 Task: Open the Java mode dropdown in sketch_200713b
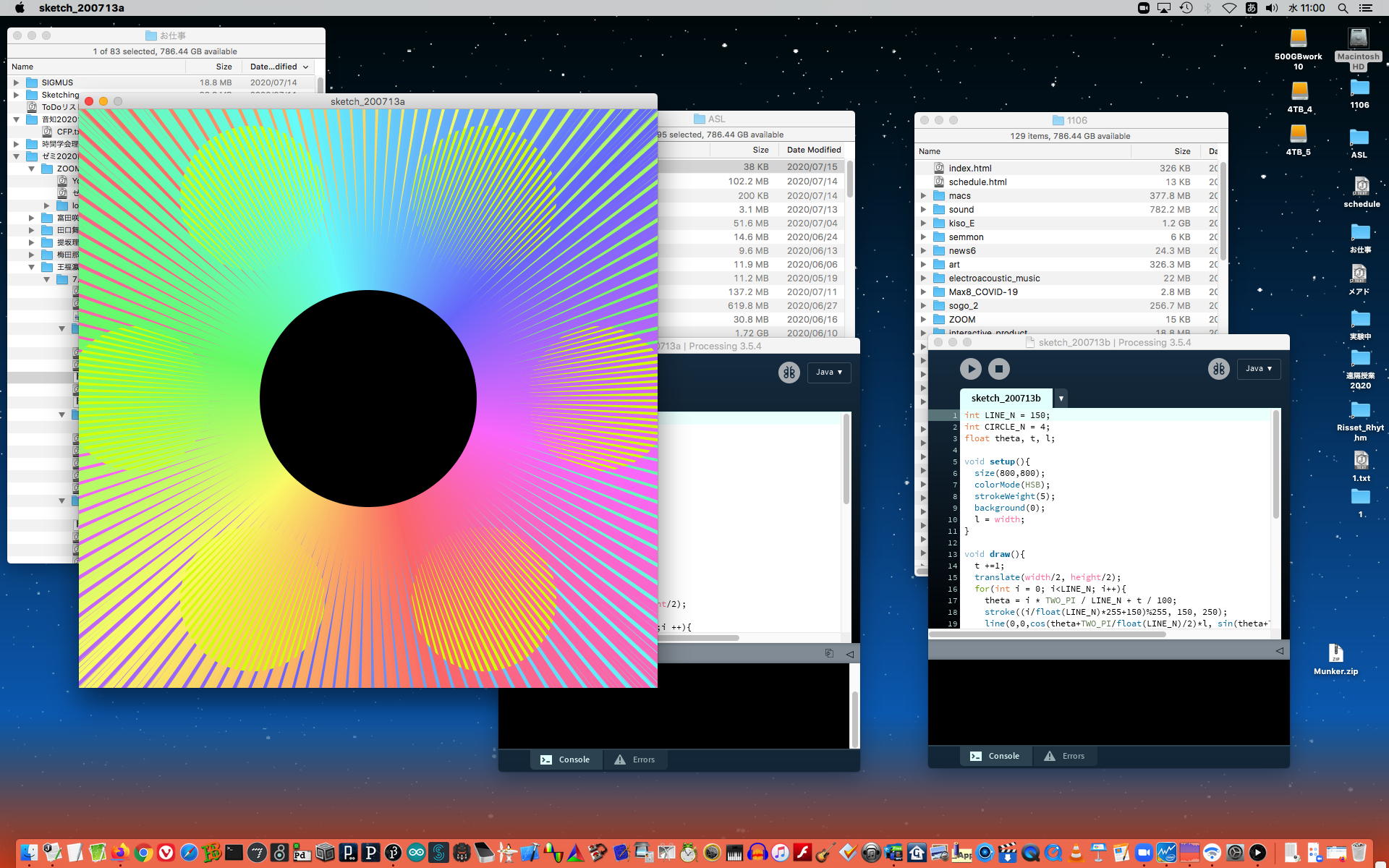[1258, 369]
